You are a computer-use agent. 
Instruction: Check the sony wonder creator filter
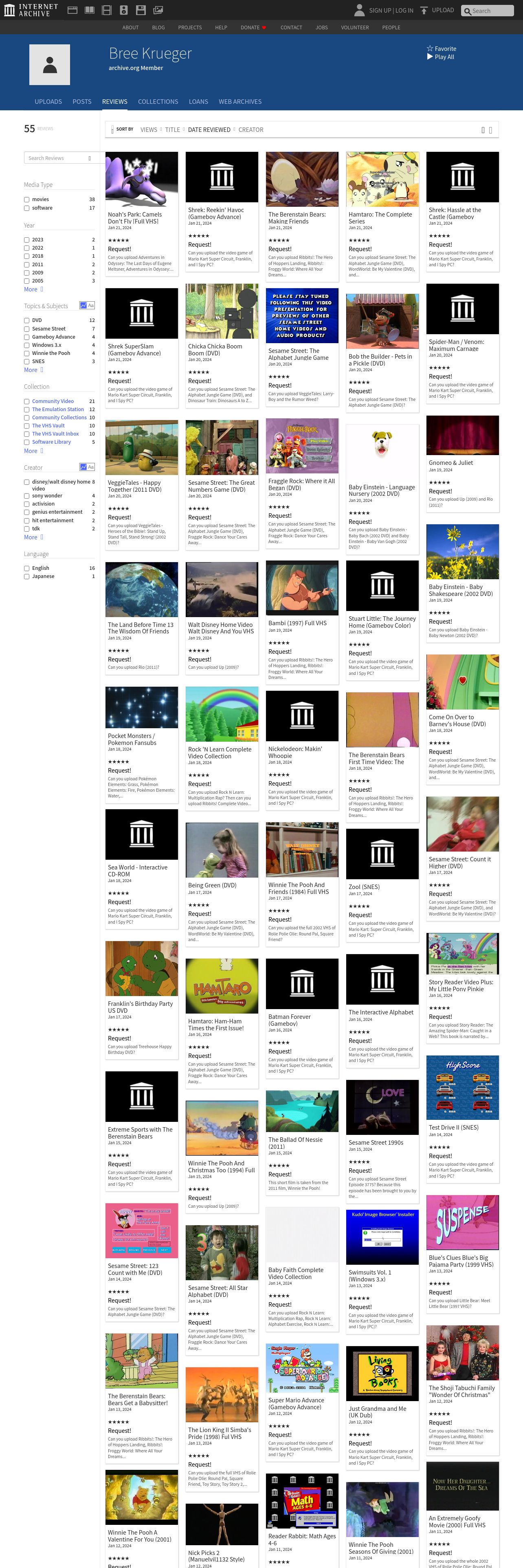click(x=27, y=496)
